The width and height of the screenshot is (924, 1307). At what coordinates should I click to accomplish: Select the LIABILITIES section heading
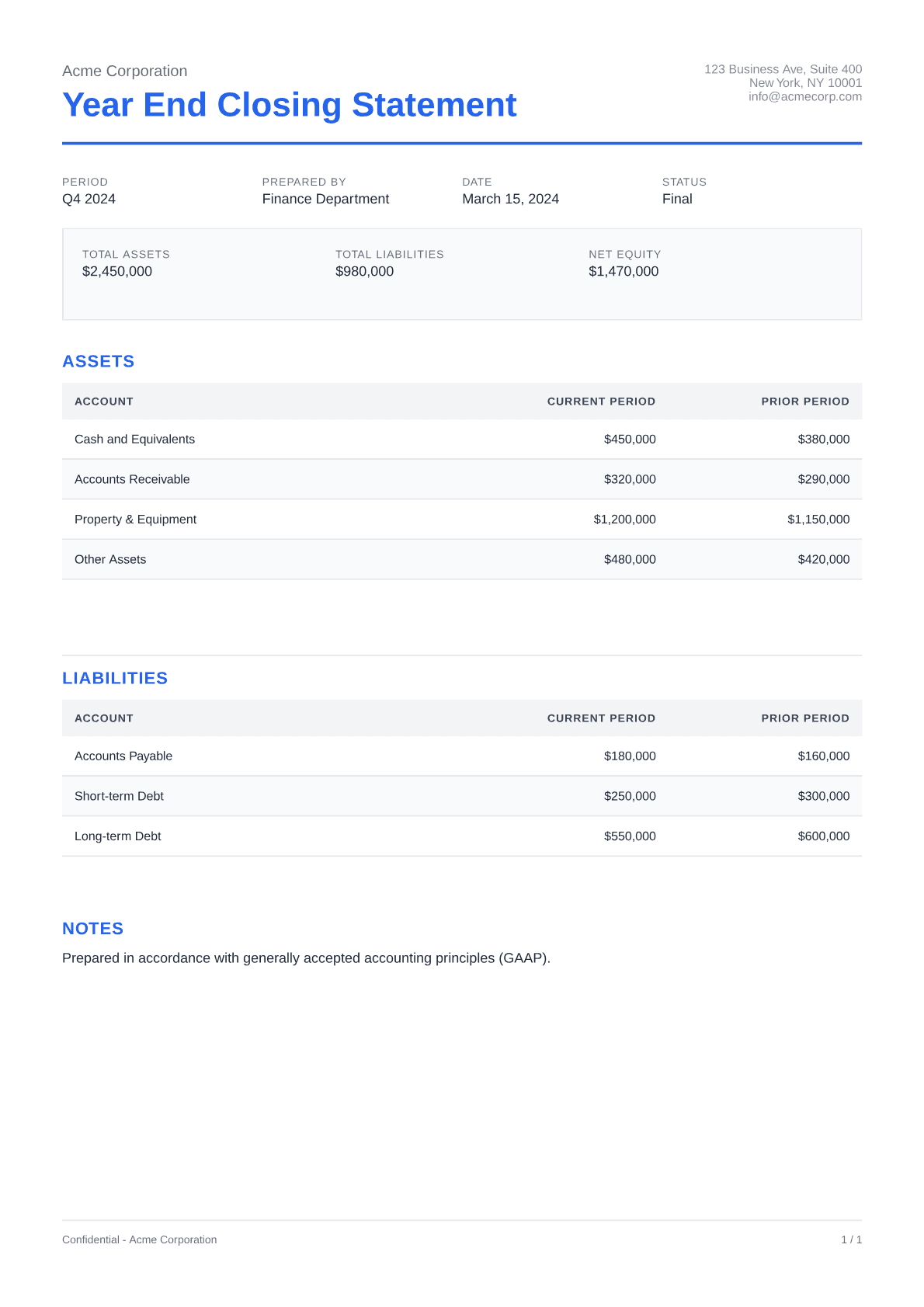point(115,678)
